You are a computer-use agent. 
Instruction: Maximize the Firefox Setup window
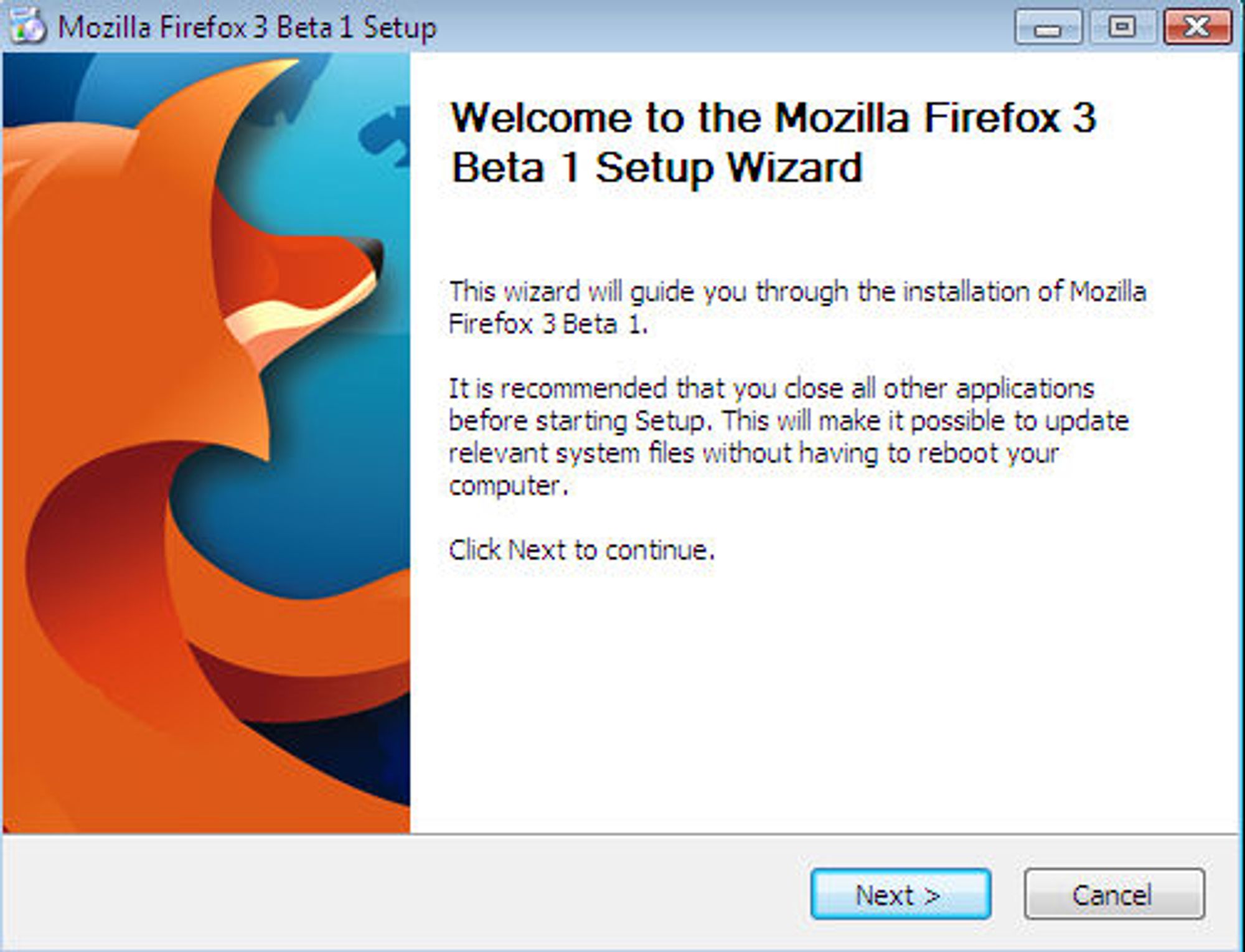[1122, 27]
